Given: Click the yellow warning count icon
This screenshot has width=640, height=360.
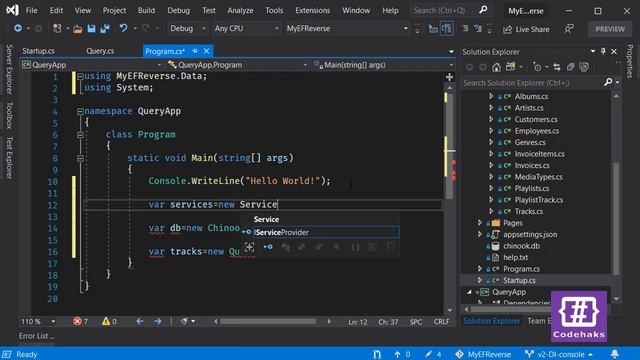Looking at the screenshot, I should click(x=106, y=321).
